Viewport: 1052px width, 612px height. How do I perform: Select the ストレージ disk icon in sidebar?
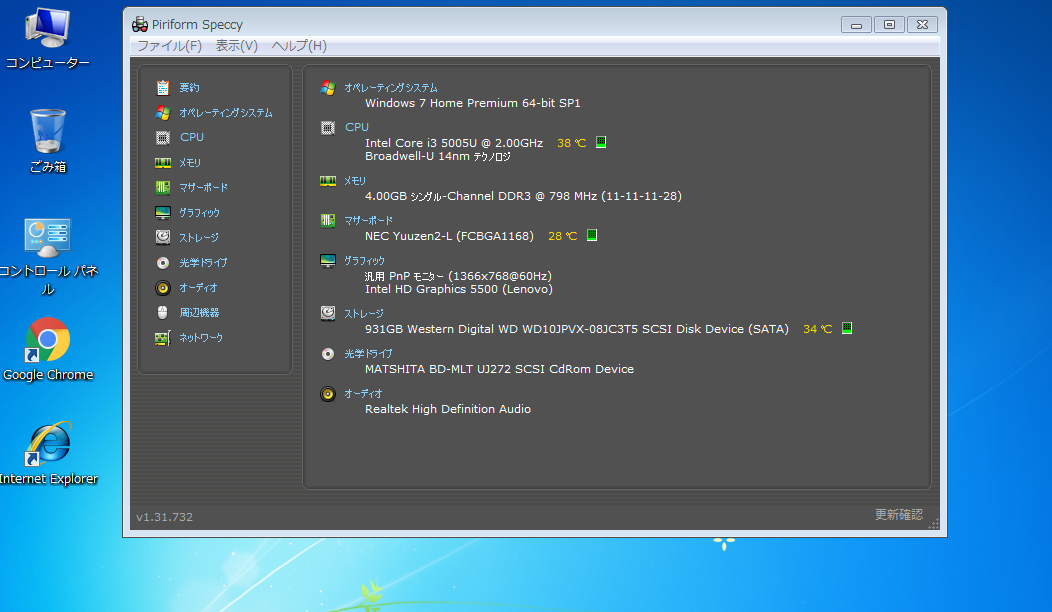pyautogui.click(x=162, y=237)
